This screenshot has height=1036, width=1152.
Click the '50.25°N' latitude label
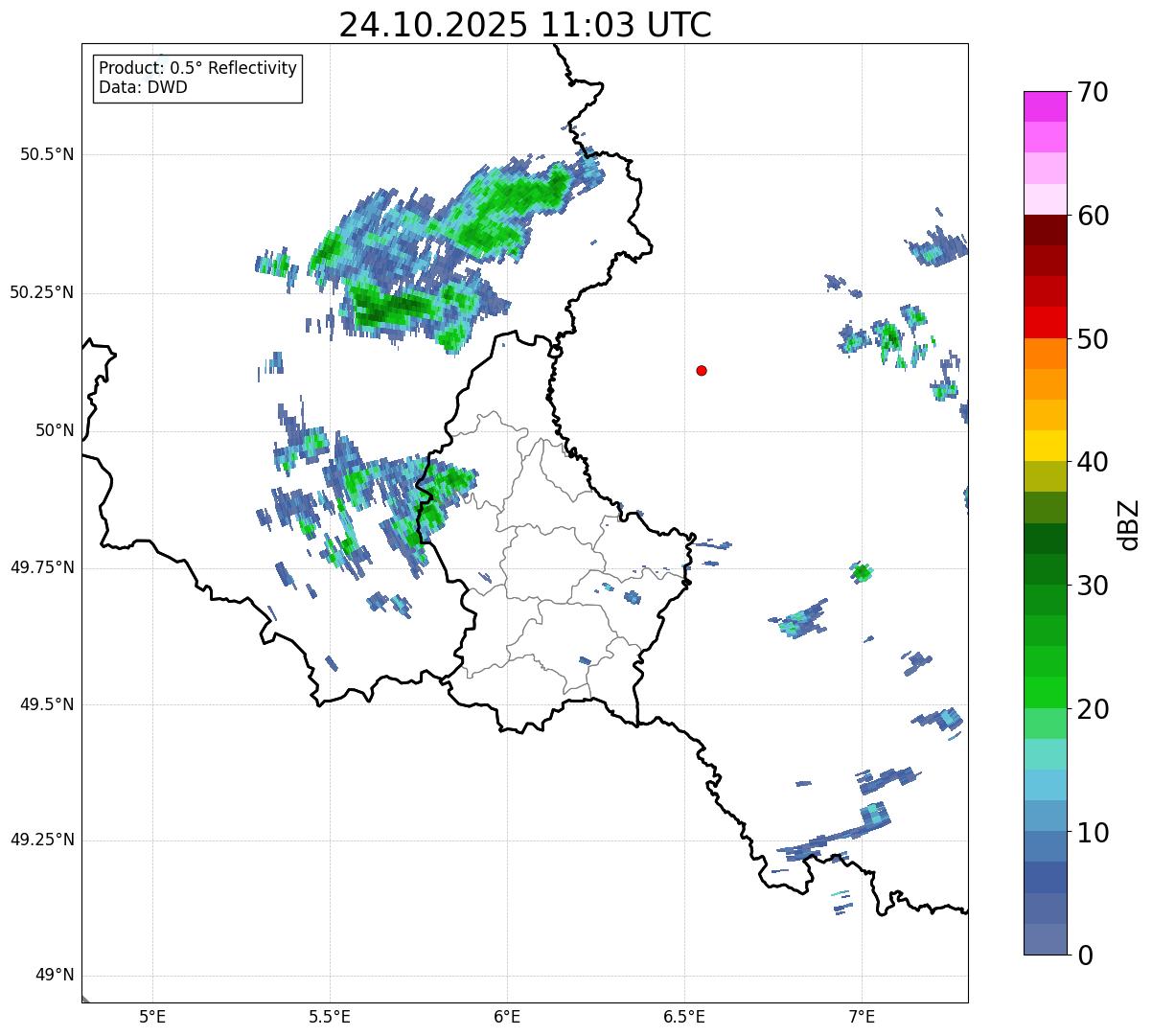(x=41, y=292)
